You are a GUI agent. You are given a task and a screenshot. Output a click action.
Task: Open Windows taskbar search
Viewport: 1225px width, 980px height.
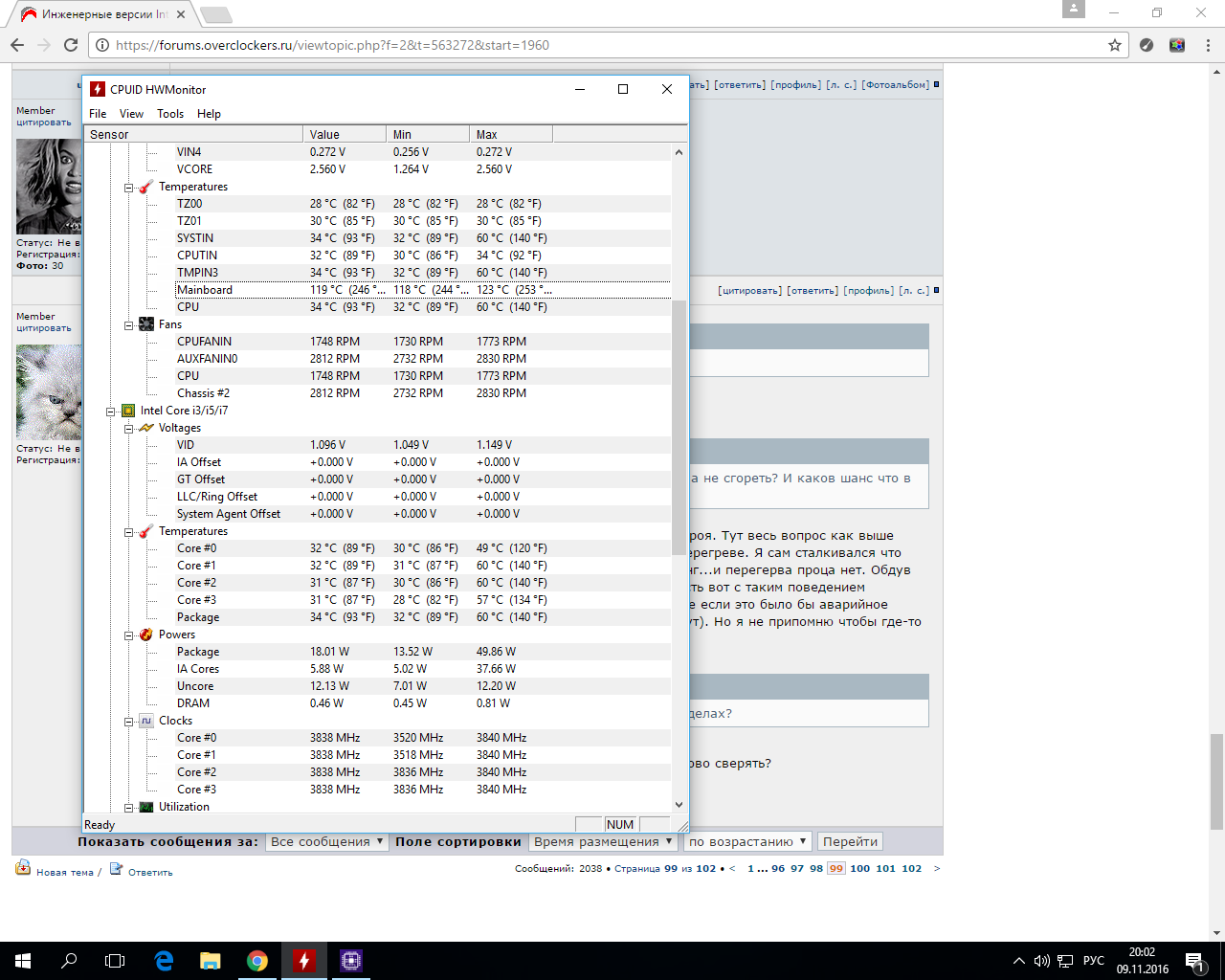pyautogui.click(x=69, y=961)
